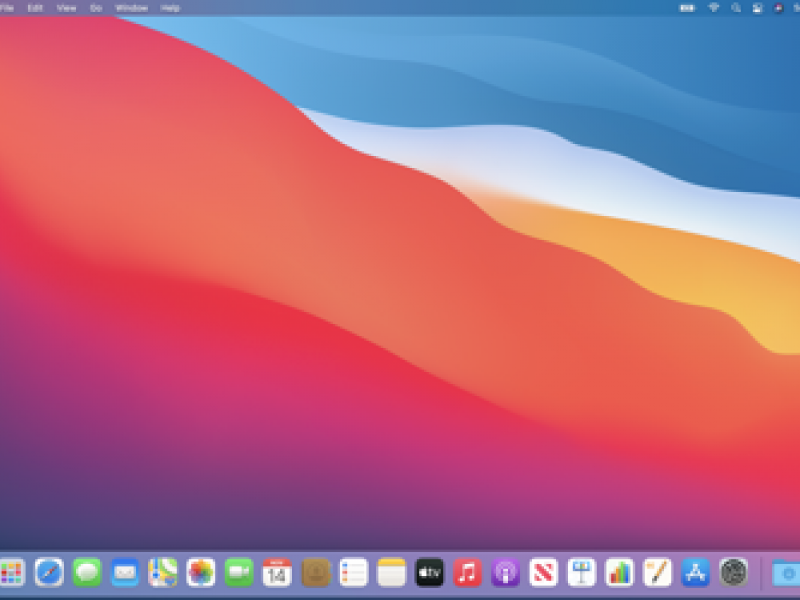This screenshot has width=800, height=600.
Task: Open the Window menu
Action: (132, 8)
